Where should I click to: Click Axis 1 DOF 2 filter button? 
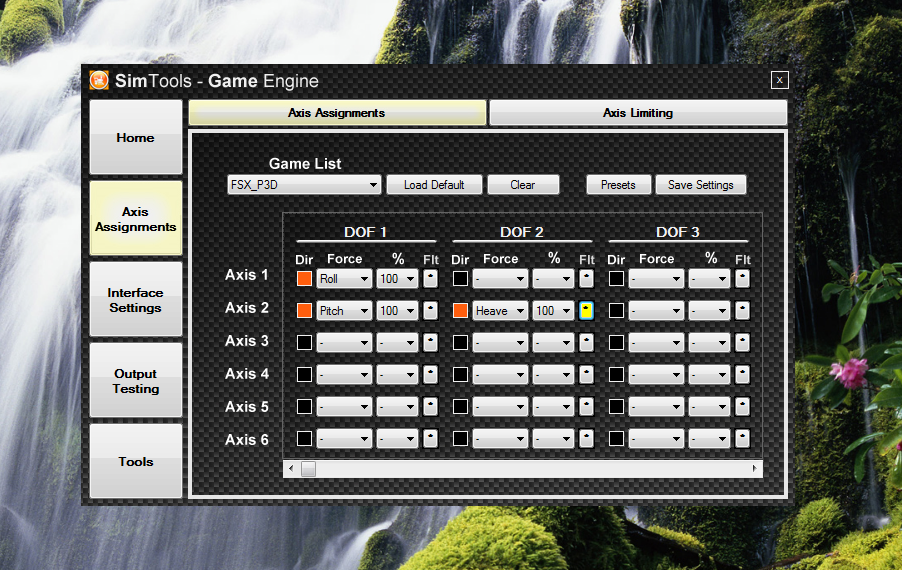click(586, 278)
